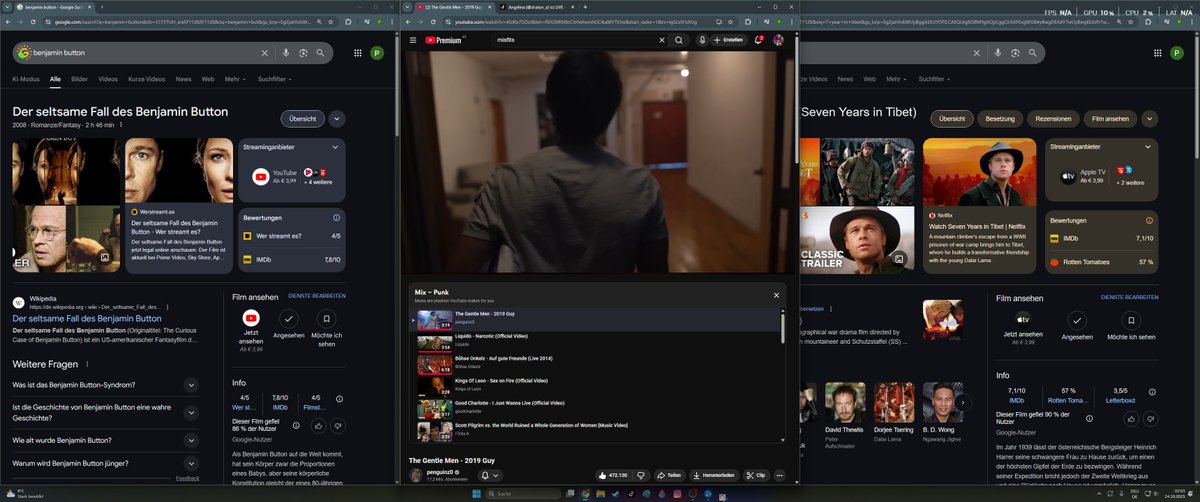Start YouTube voice search microphone
The height and width of the screenshot is (502, 1200).
703,40
